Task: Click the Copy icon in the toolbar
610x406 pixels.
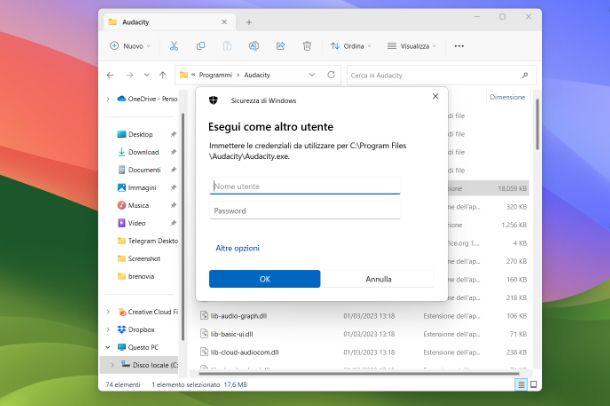Action: pyautogui.click(x=201, y=46)
